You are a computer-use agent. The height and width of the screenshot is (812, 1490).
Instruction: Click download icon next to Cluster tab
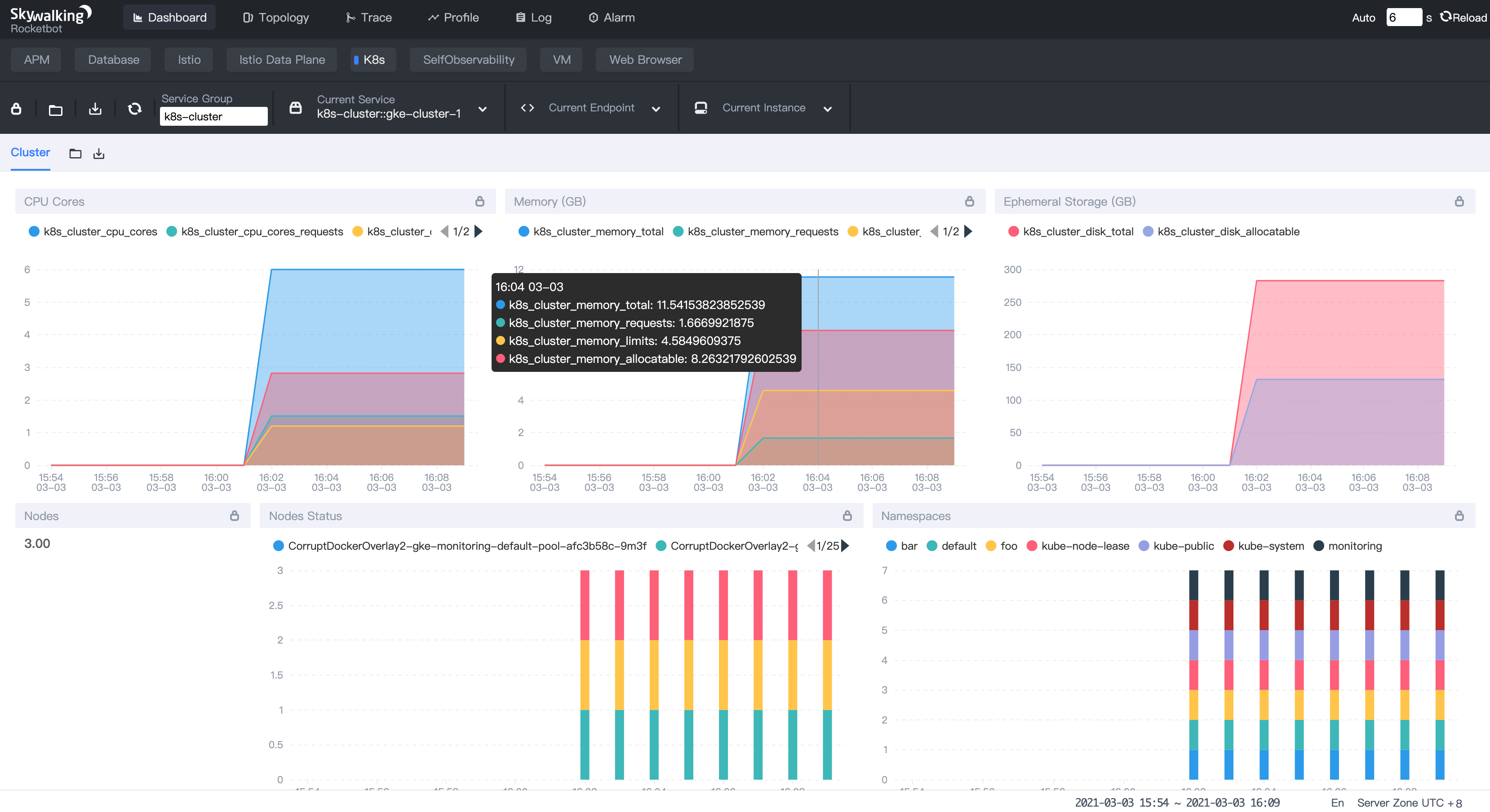[x=99, y=153]
